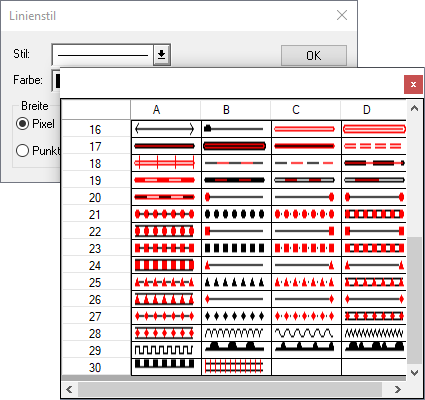Choose the sine wave line style in C28
425x400 pixels.
pyautogui.click(x=306, y=333)
